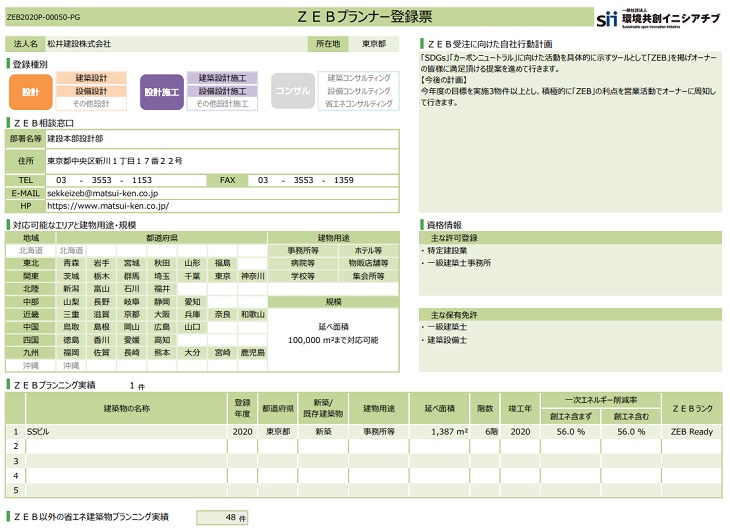Image resolution: width=730 pixels, height=530 pixels.
Task: Click the ZEBプランナー登録票 title
Action: click(365, 17)
